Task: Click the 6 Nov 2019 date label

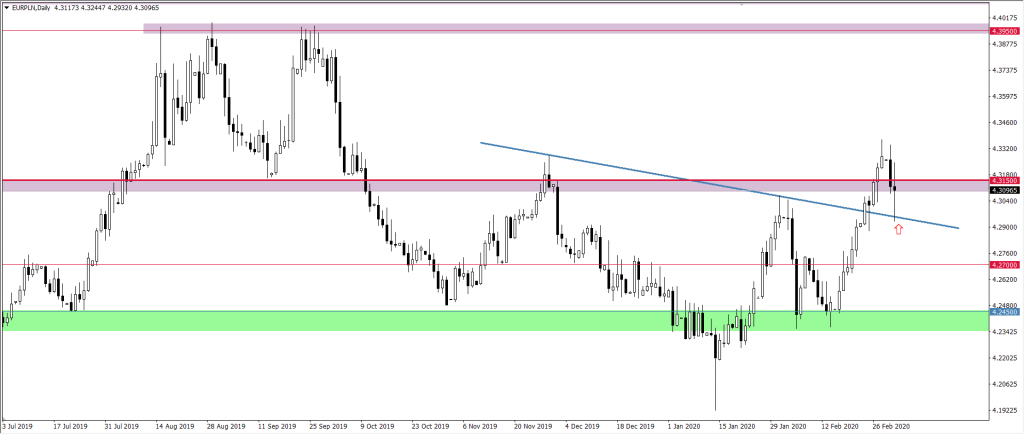Action: [480, 424]
